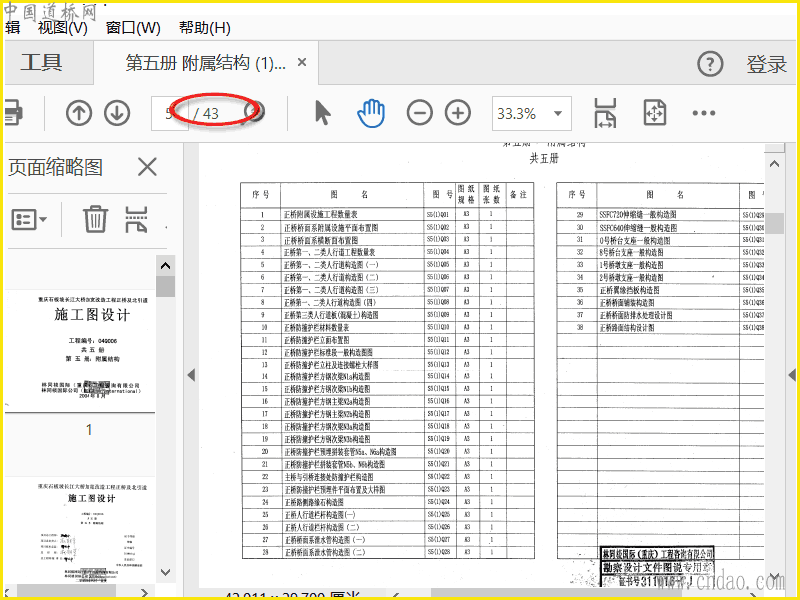Select the 第五册 附属结构 document tab
This screenshot has height=600, width=800.
tap(206, 63)
